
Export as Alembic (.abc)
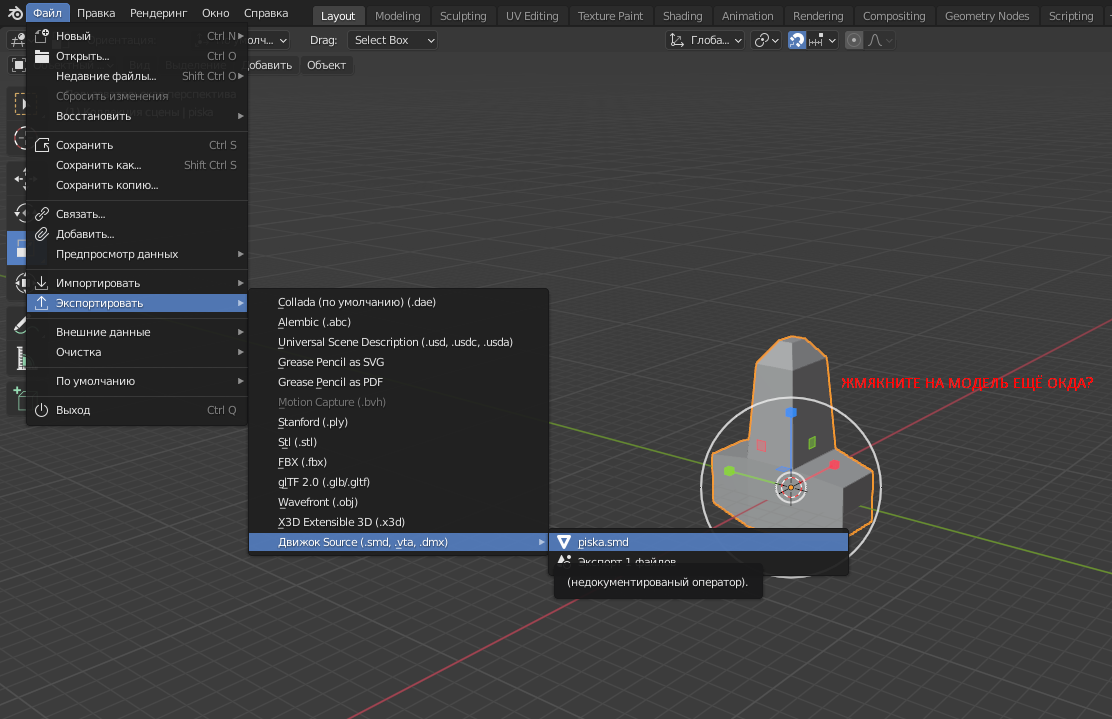[399, 322]
